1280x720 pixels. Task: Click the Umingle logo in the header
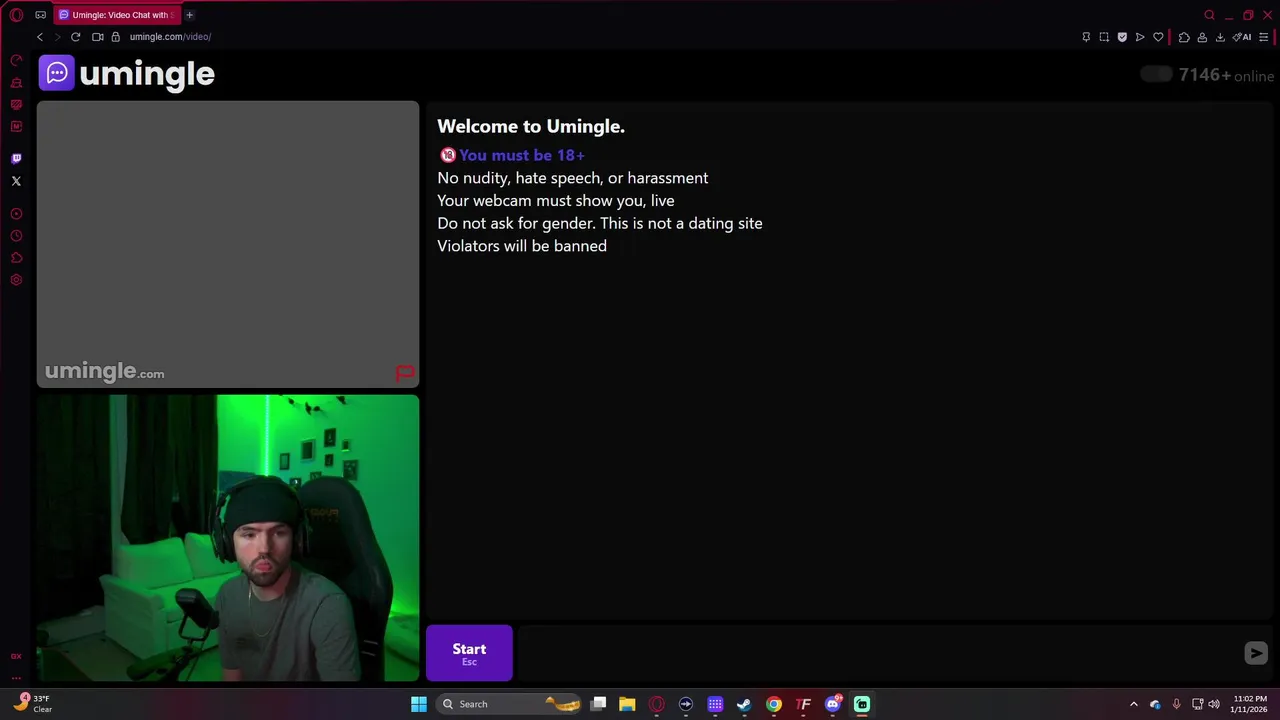(127, 73)
